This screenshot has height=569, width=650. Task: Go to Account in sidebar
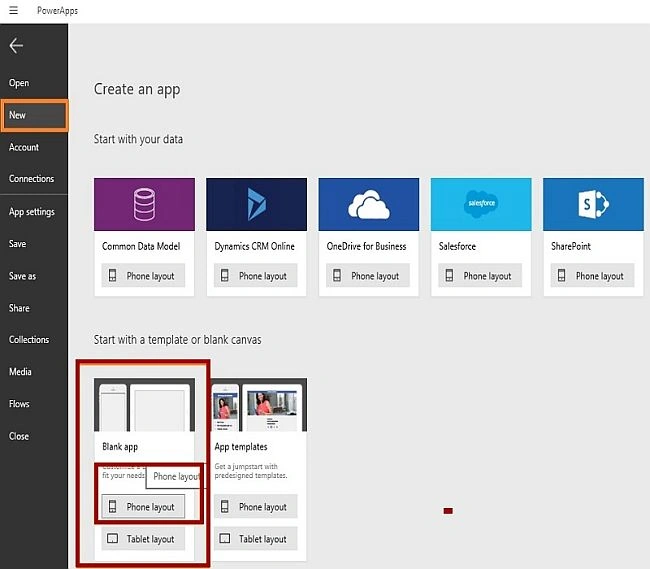[x=24, y=147]
